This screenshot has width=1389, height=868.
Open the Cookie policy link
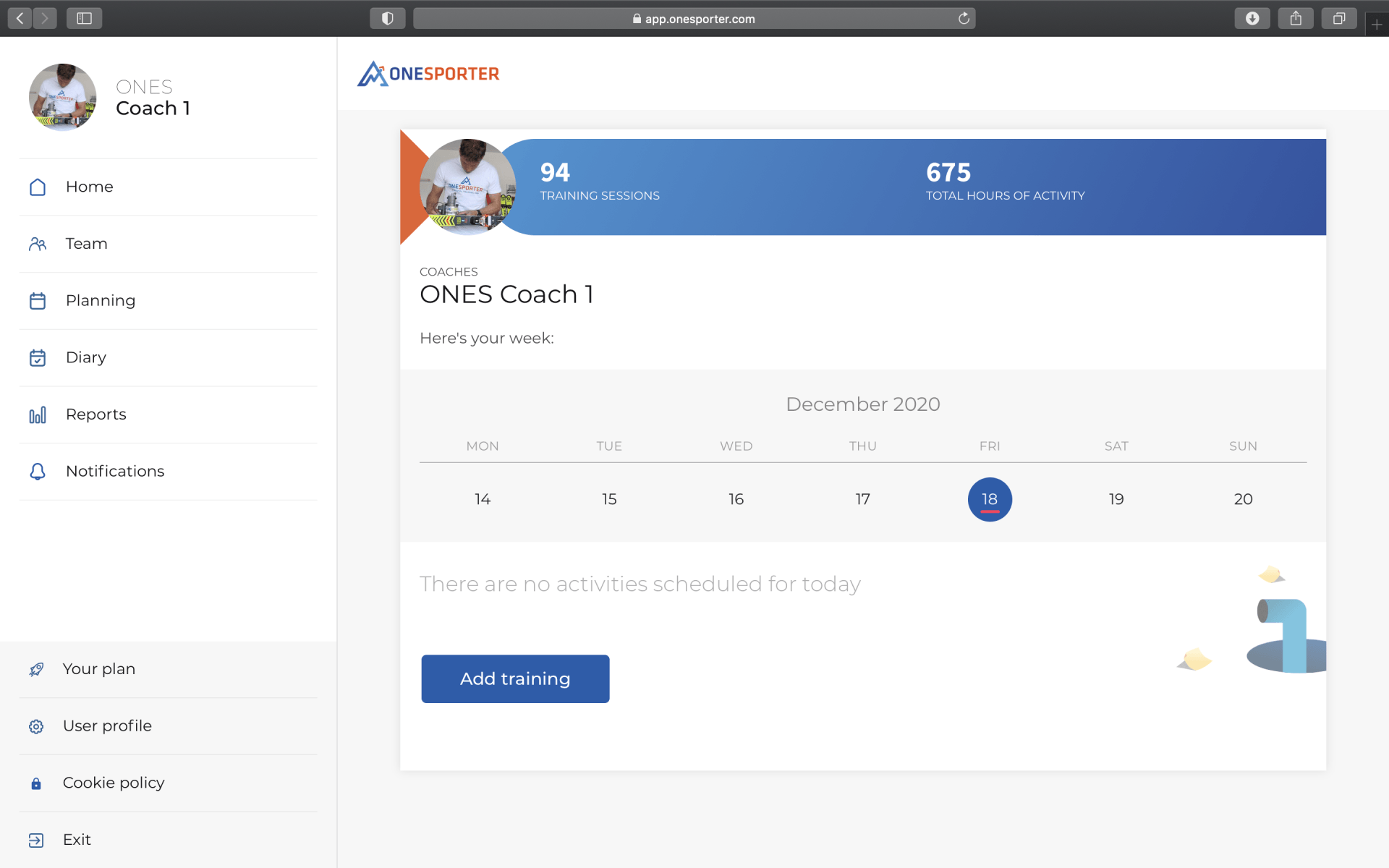pos(168,783)
